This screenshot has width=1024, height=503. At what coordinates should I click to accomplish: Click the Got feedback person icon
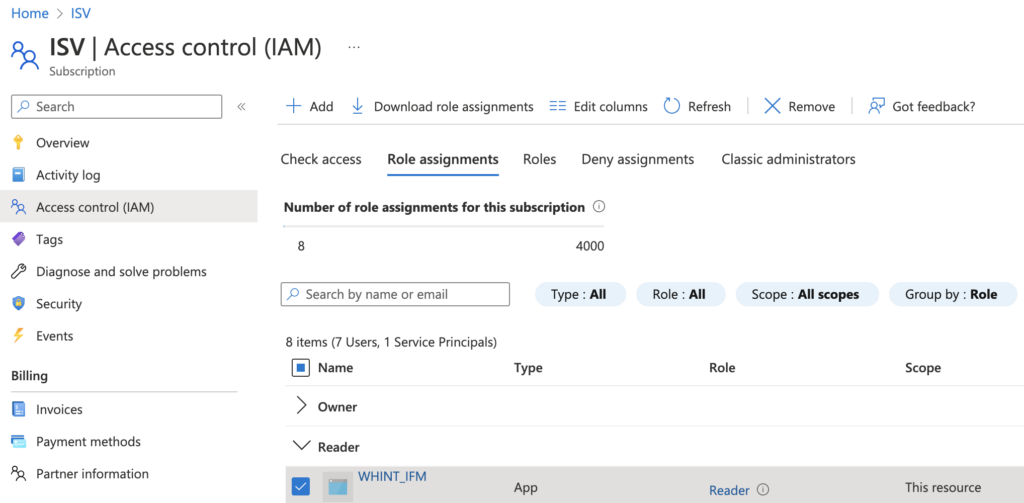pos(876,106)
